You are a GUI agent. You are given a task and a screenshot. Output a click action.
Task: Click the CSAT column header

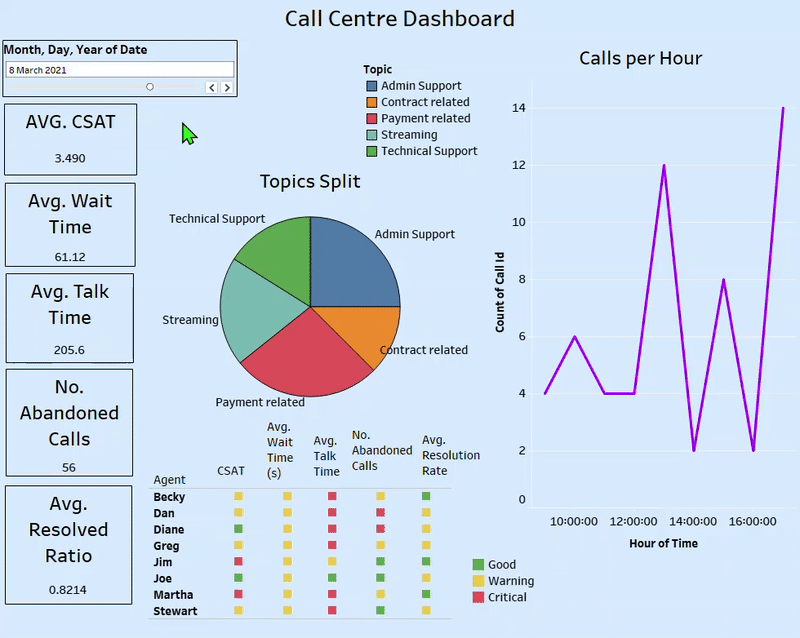click(x=231, y=471)
